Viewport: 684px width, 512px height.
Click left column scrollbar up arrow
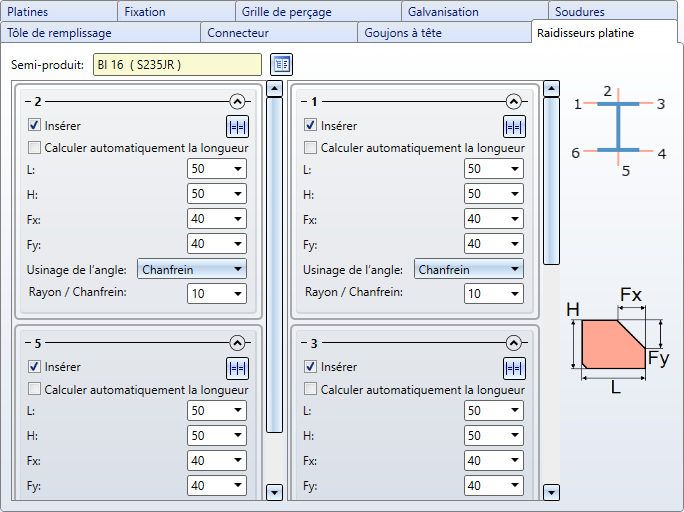274,89
